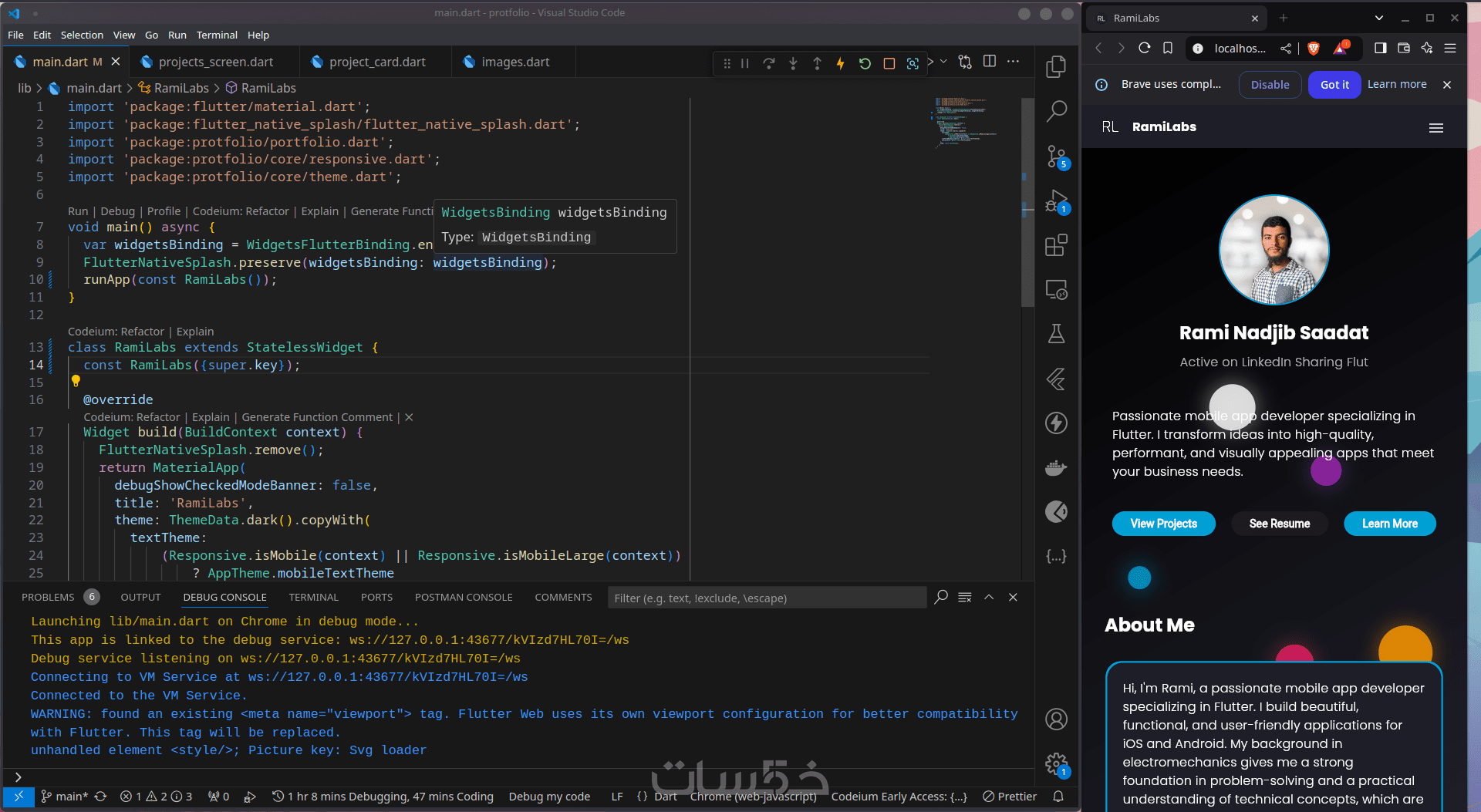1481x812 pixels.
Task: Open the Widget Inspector from the debug toolbar
Action: click(x=913, y=63)
